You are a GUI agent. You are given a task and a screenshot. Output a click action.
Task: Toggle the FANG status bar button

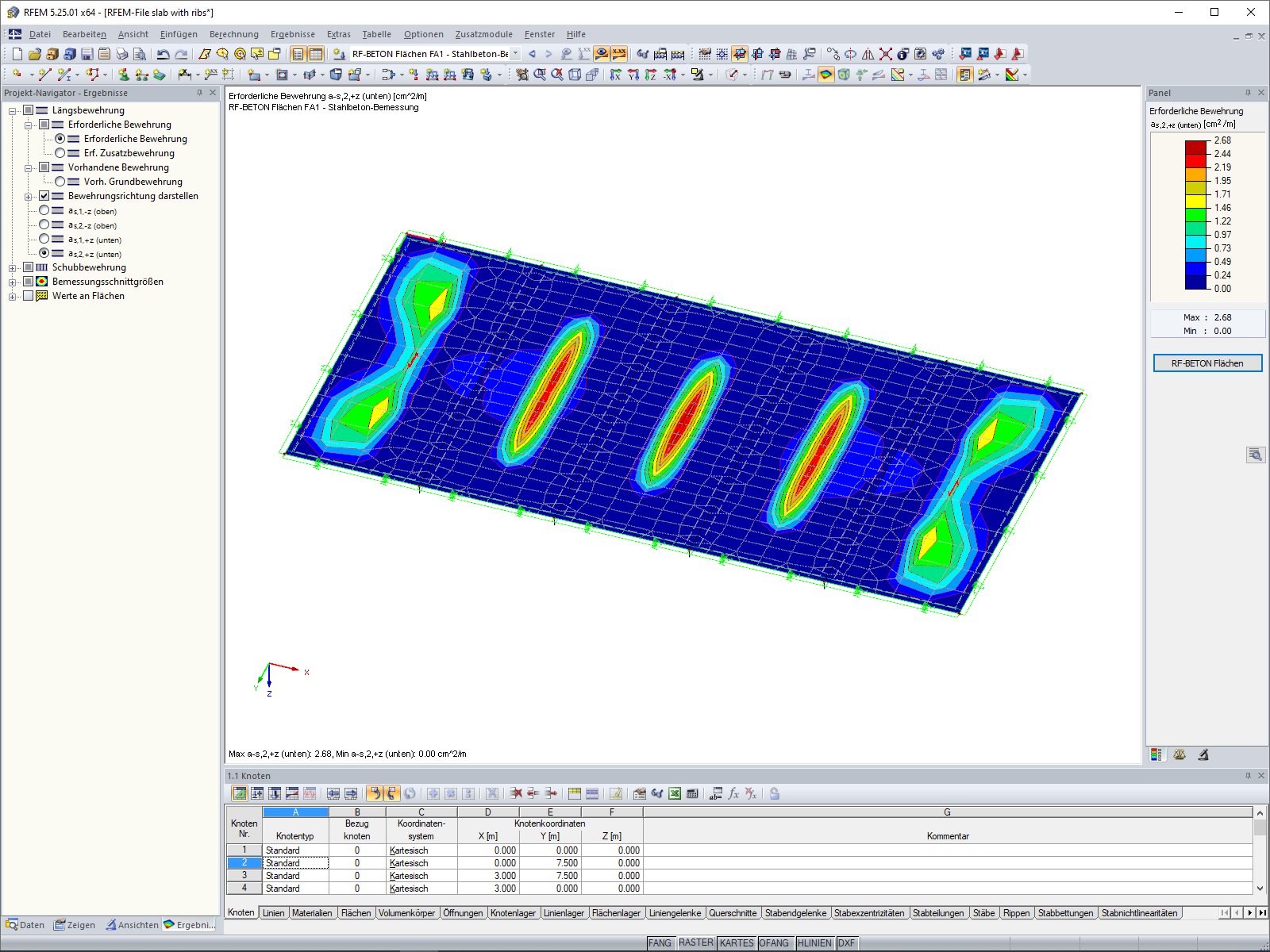660,943
